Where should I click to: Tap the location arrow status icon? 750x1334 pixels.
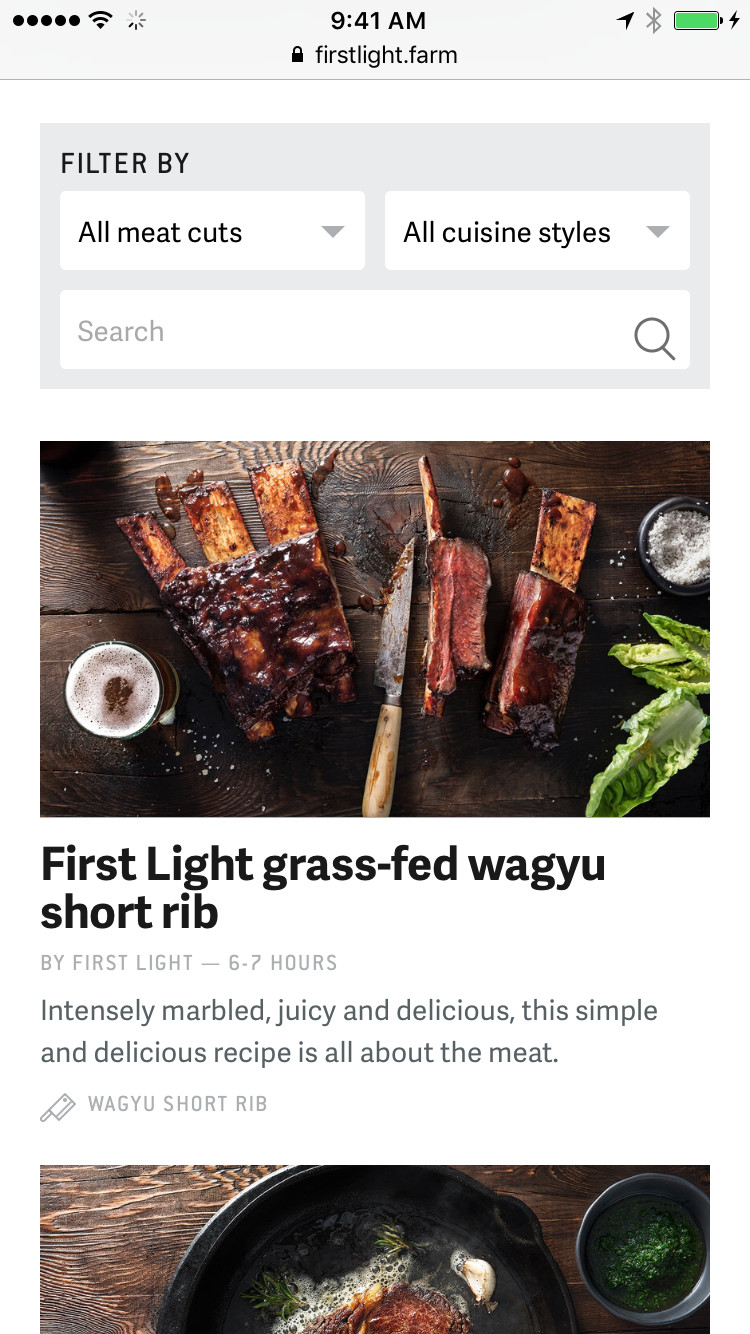[x=625, y=20]
